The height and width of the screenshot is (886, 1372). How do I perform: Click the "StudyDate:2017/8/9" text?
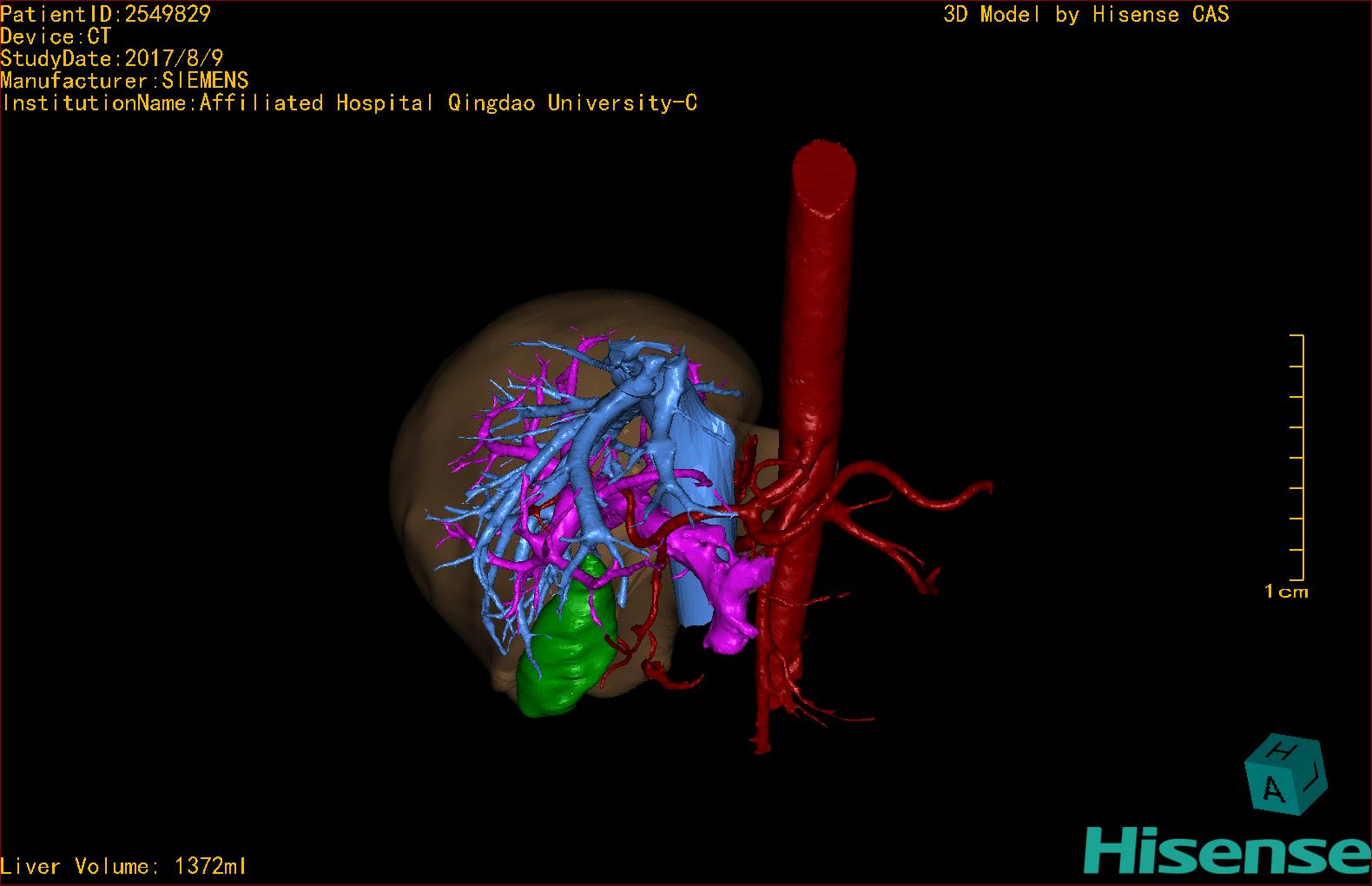[x=112, y=58]
